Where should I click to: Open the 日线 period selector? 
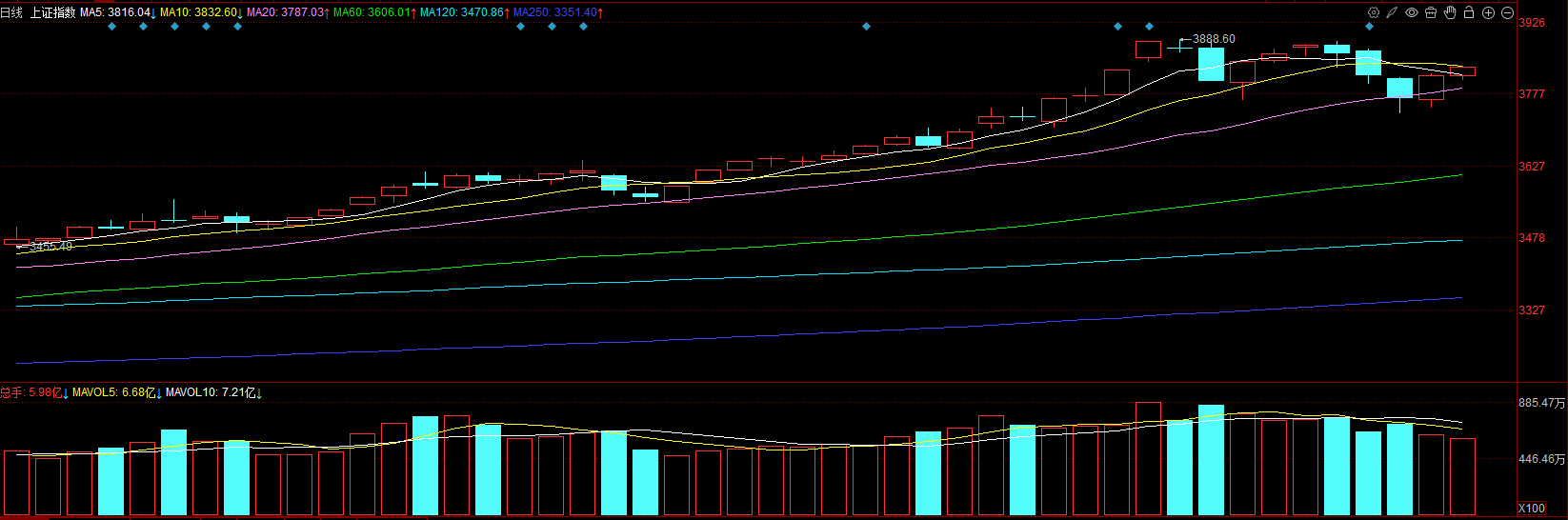pyautogui.click(x=11, y=12)
